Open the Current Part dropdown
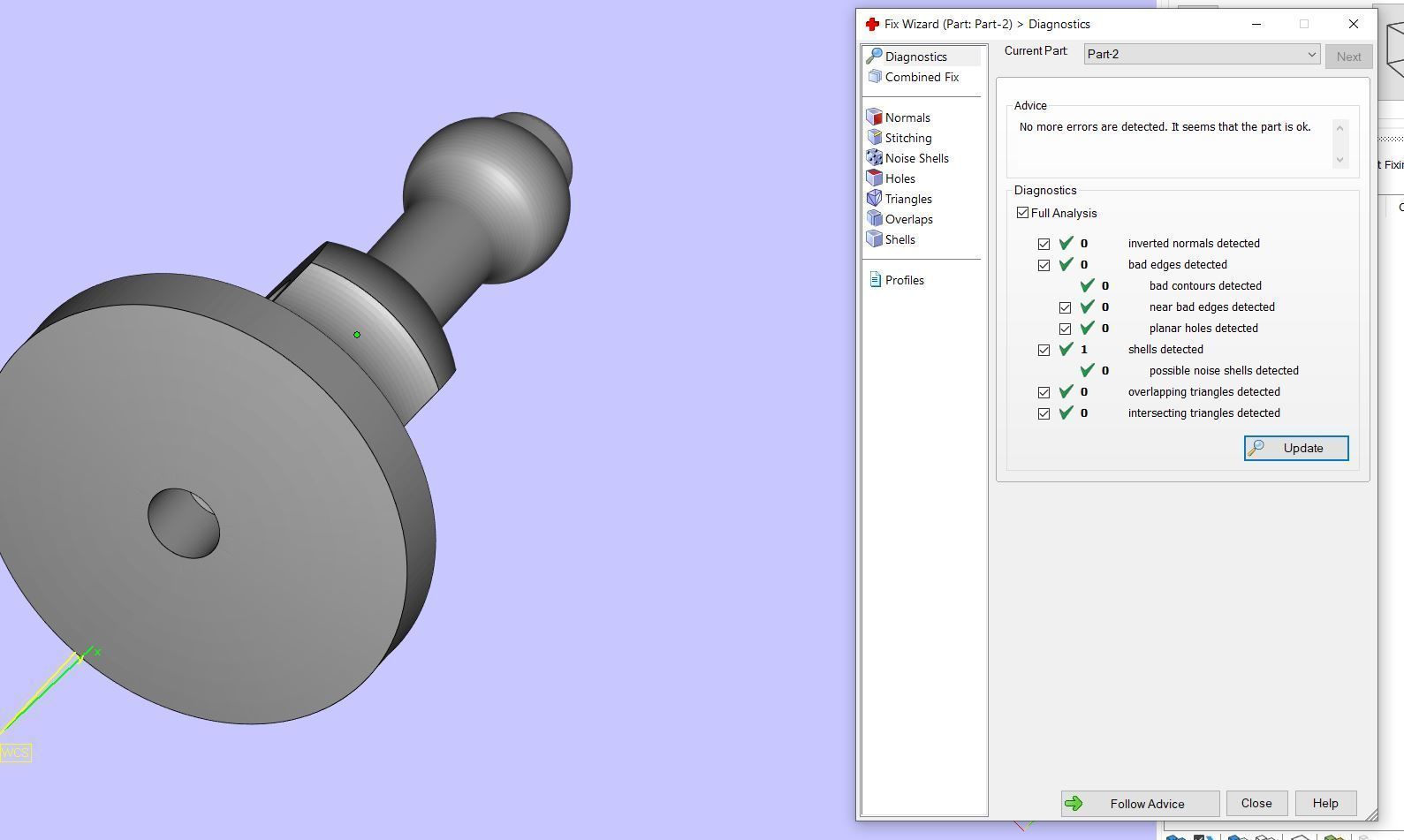This screenshot has height=840, width=1404. tap(1202, 55)
